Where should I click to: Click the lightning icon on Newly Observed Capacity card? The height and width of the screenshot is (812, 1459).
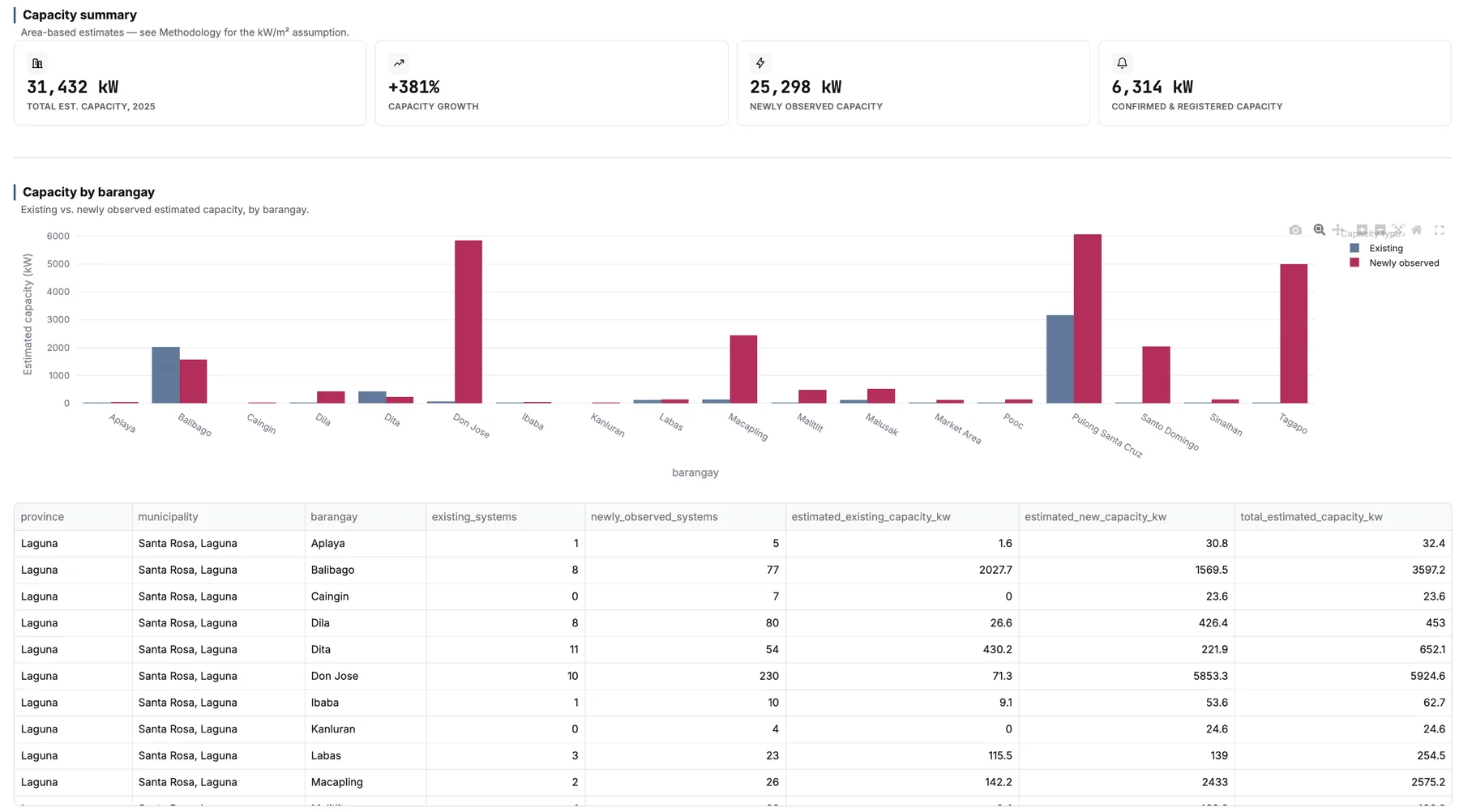(760, 63)
